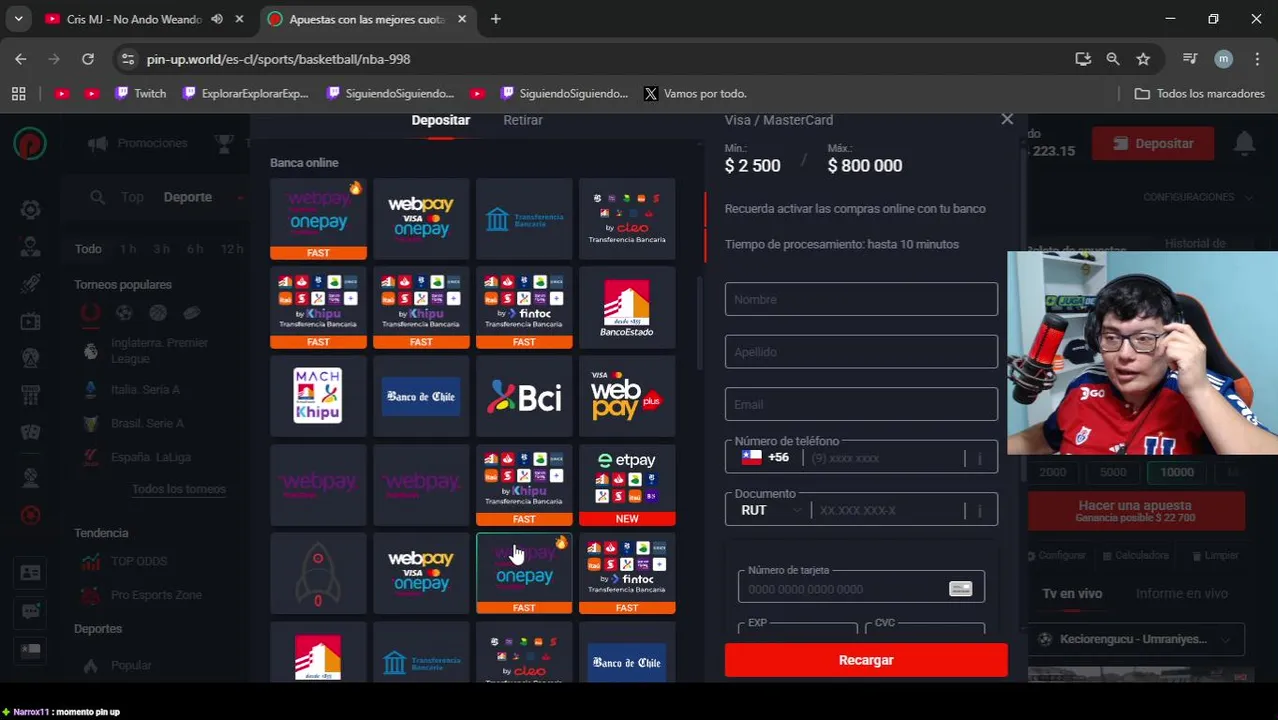The height and width of the screenshot is (720, 1278).
Task: Open Todos los torneos link
Action: pyautogui.click(x=179, y=489)
